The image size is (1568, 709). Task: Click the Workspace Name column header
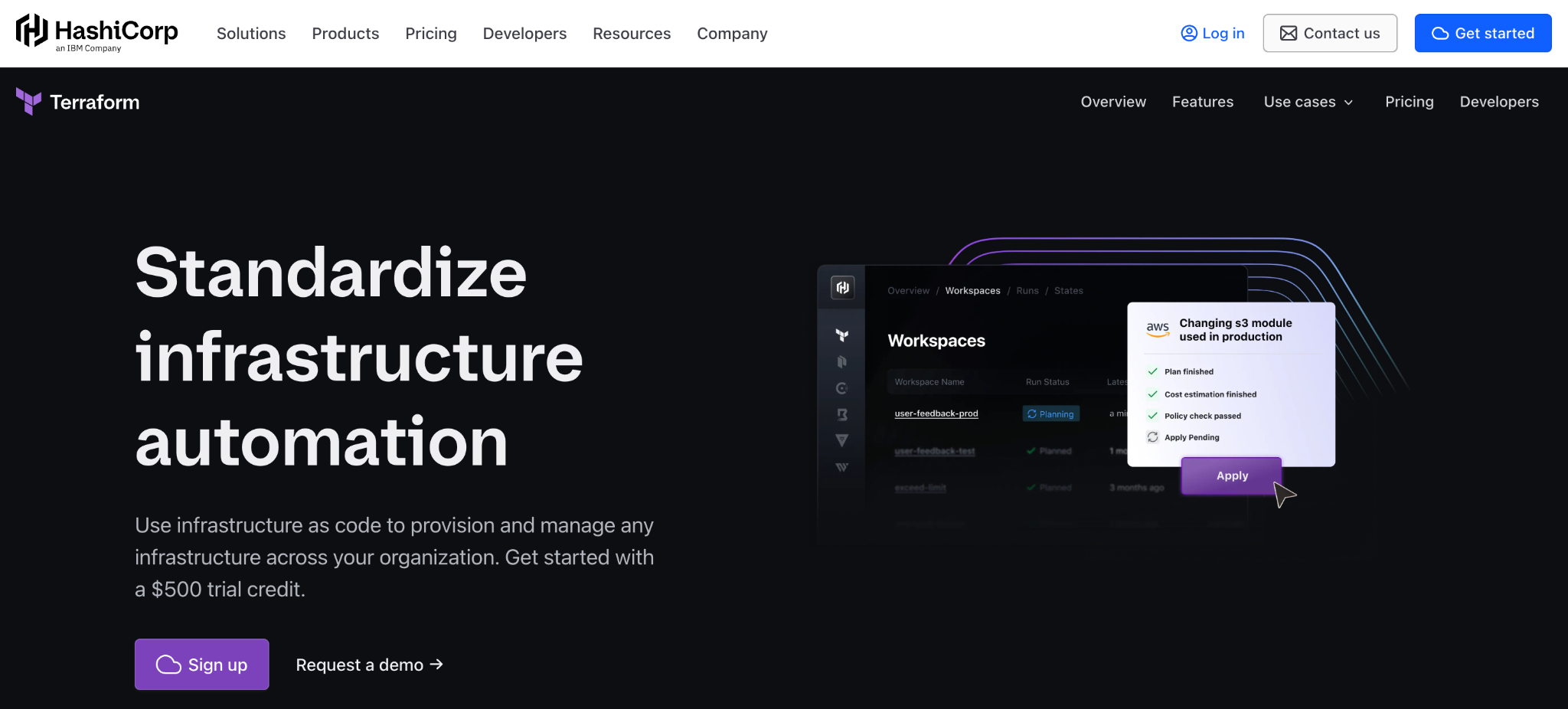[x=929, y=382]
